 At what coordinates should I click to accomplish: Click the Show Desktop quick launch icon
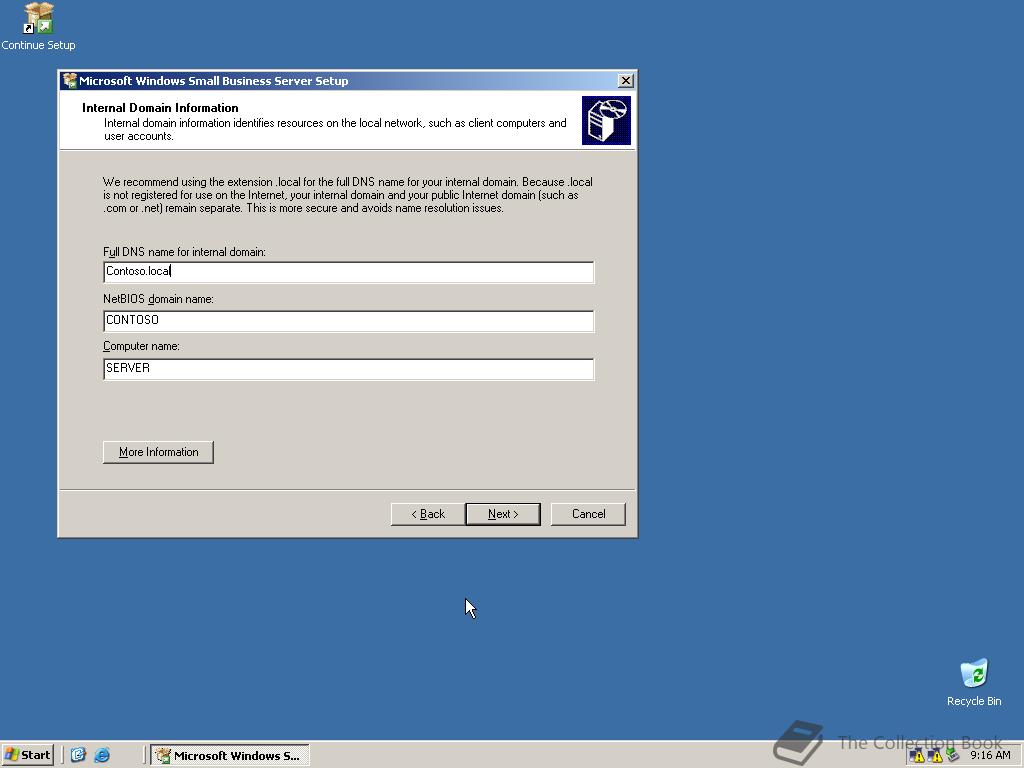coord(78,755)
